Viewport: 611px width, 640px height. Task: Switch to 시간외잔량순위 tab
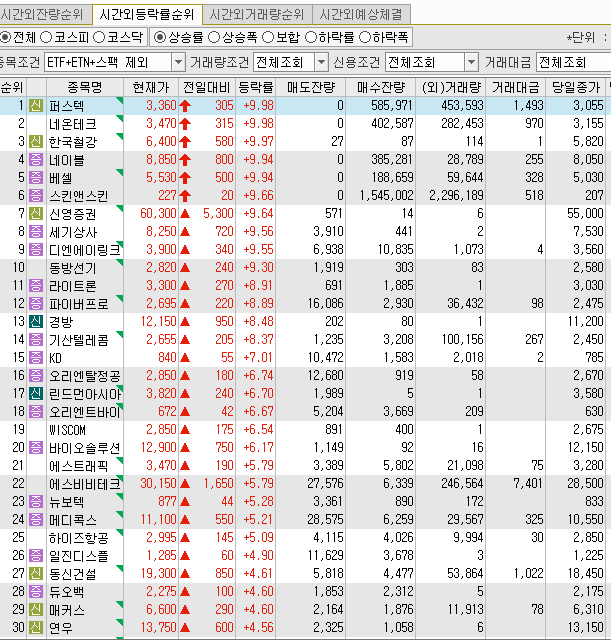coord(45,15)
